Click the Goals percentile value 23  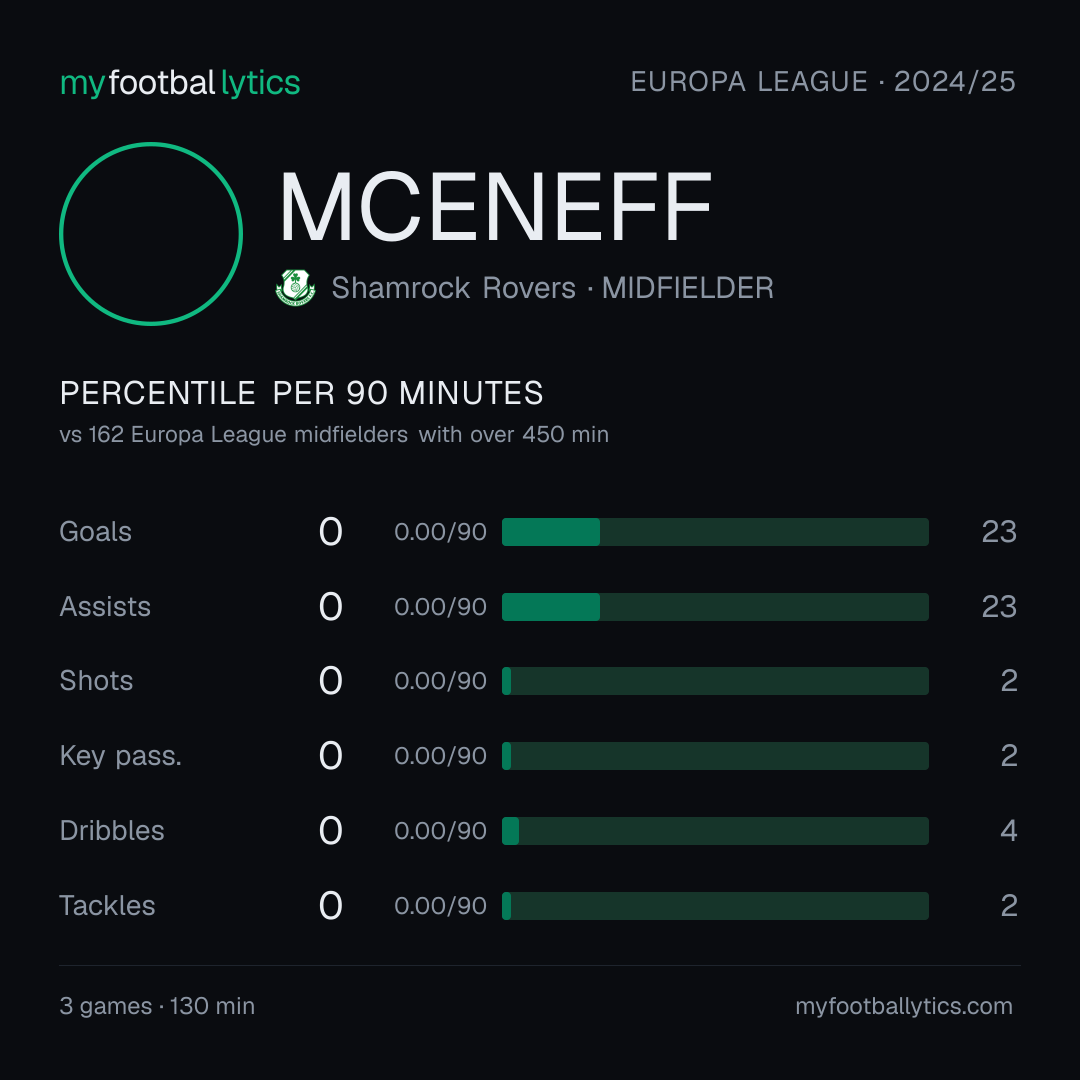999,532
